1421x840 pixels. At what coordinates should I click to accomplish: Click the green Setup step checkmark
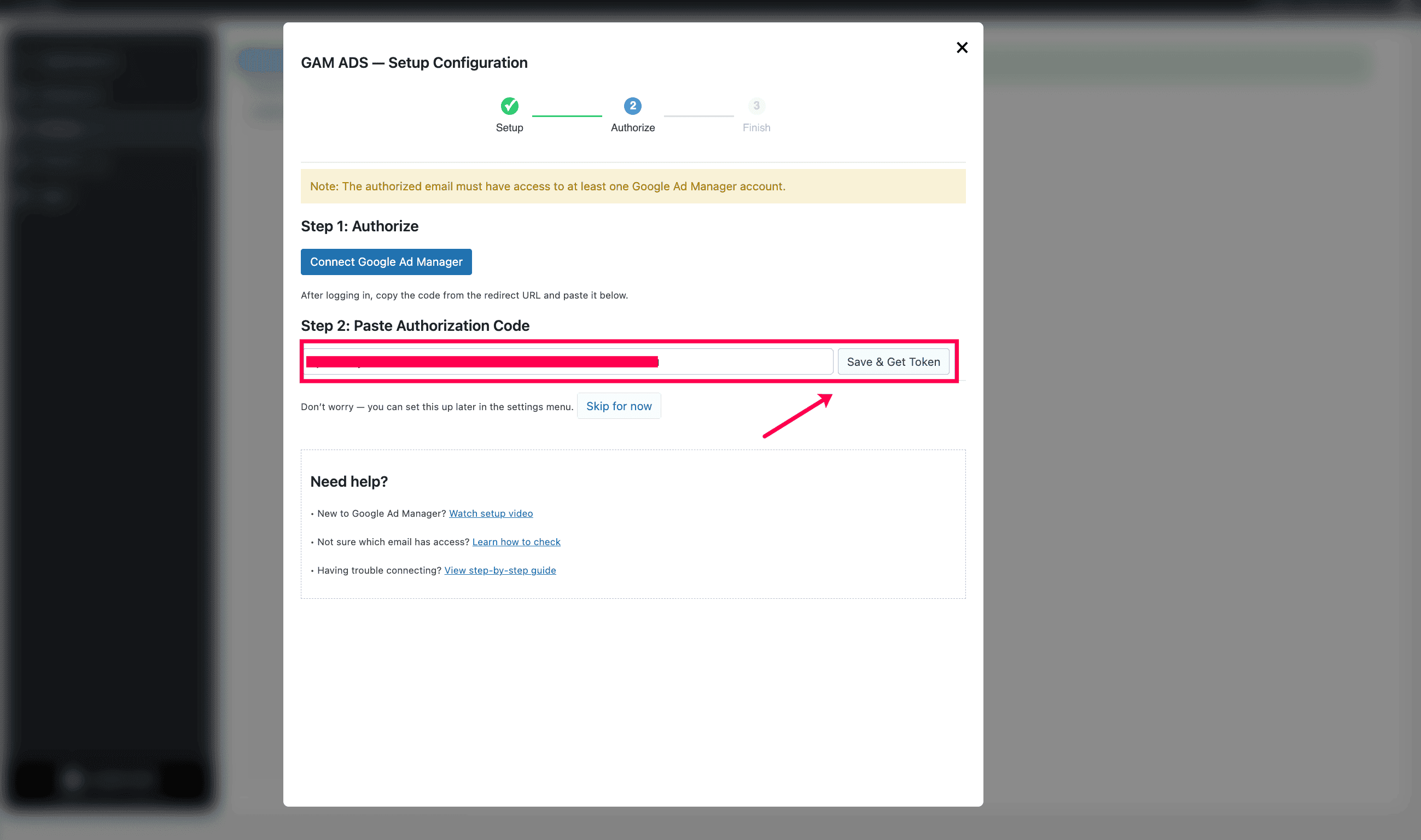510,106
